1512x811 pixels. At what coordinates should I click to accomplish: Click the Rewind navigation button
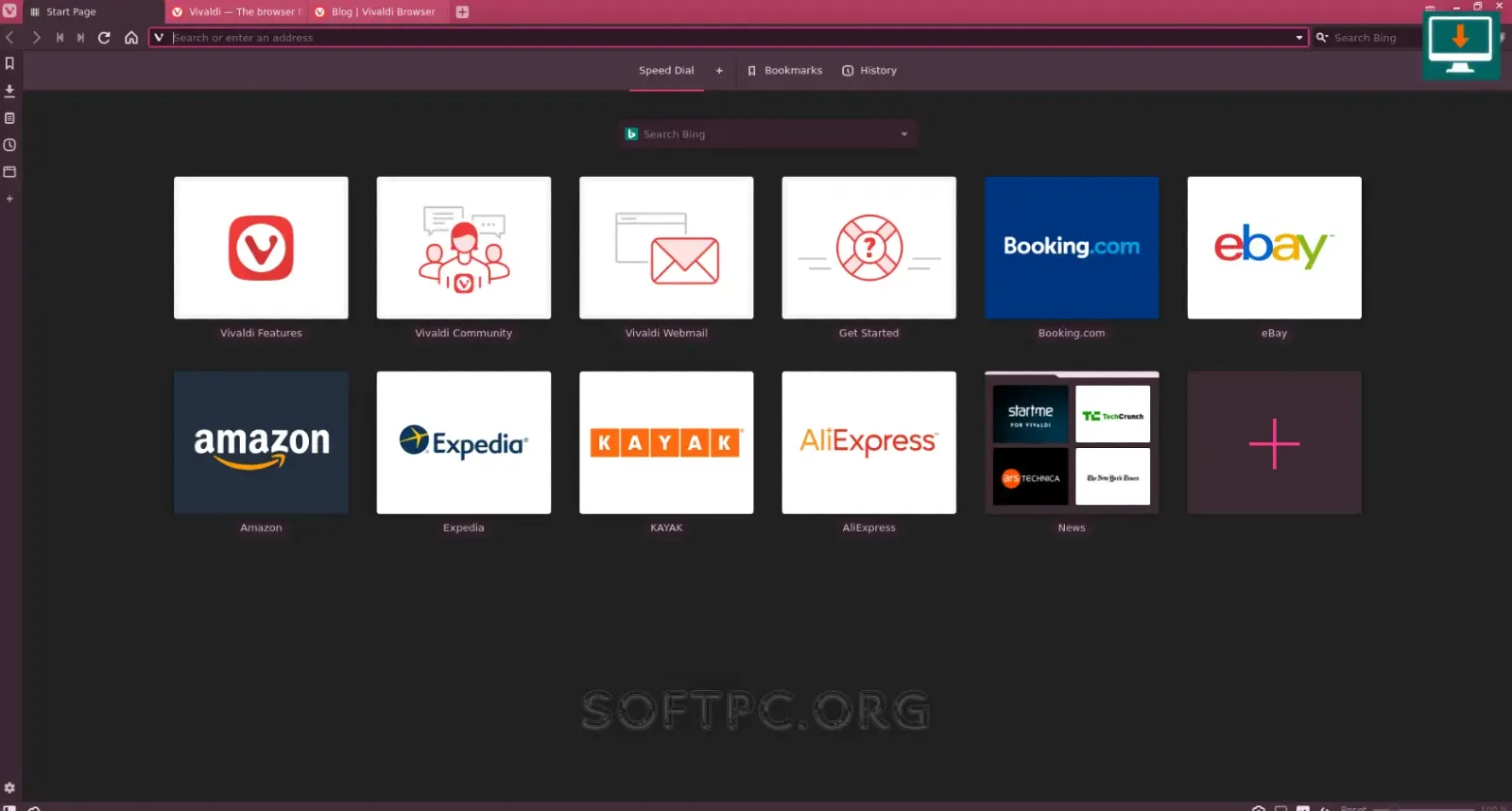coord(60,38)
